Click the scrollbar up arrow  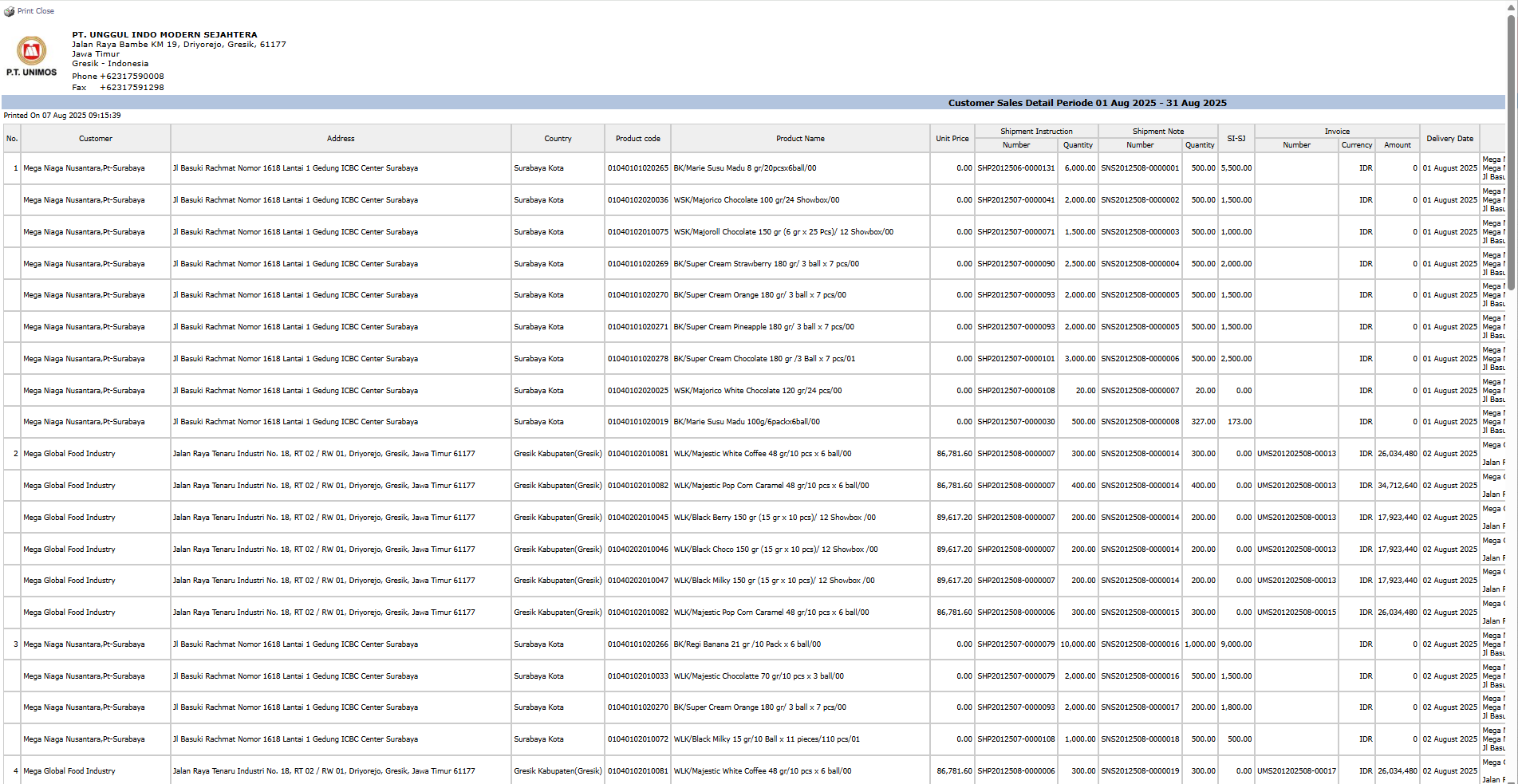(1511, 6)
